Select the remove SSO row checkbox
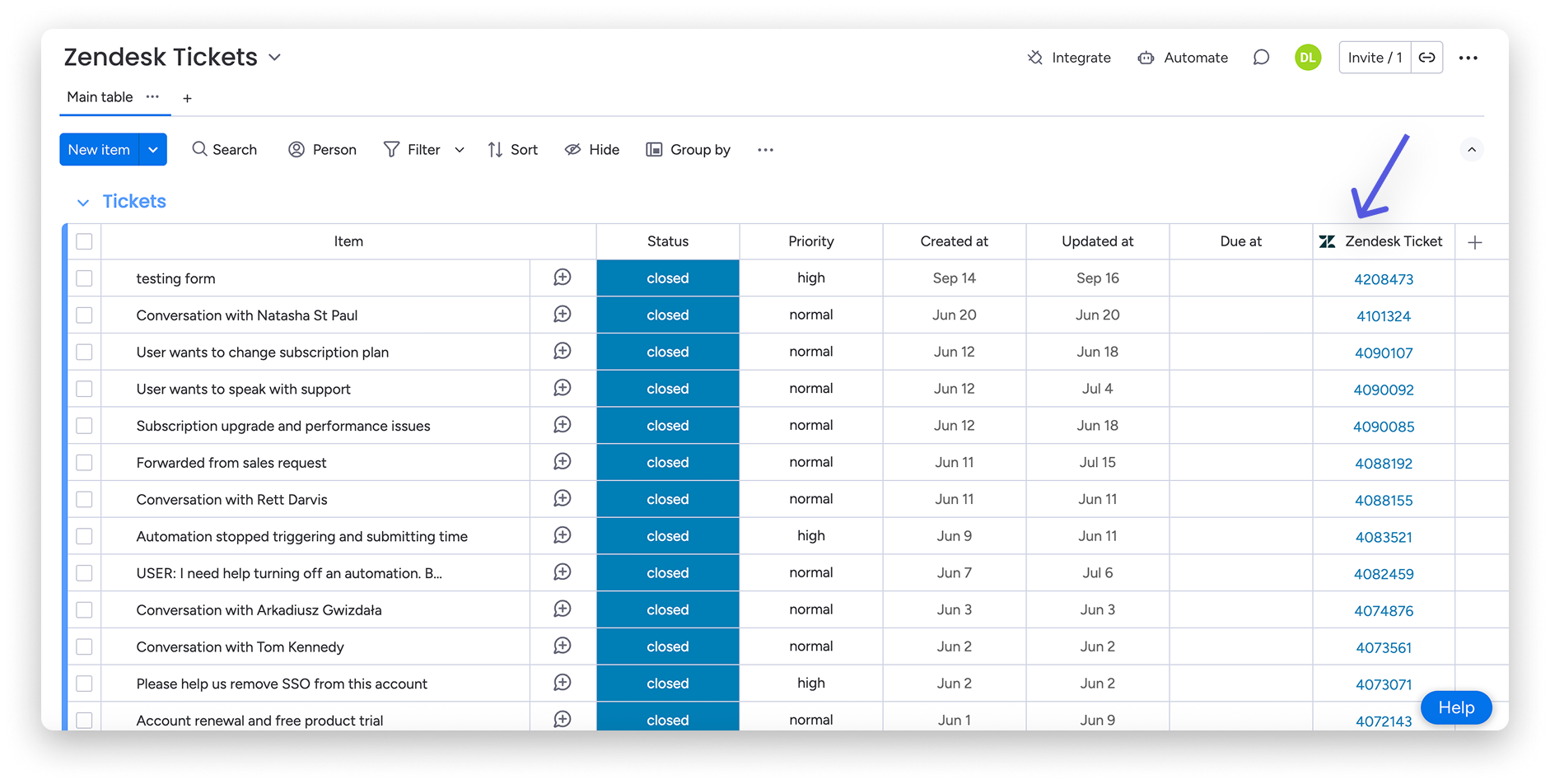The height and width of the screenshot is (784, 1550). point(84,684)
